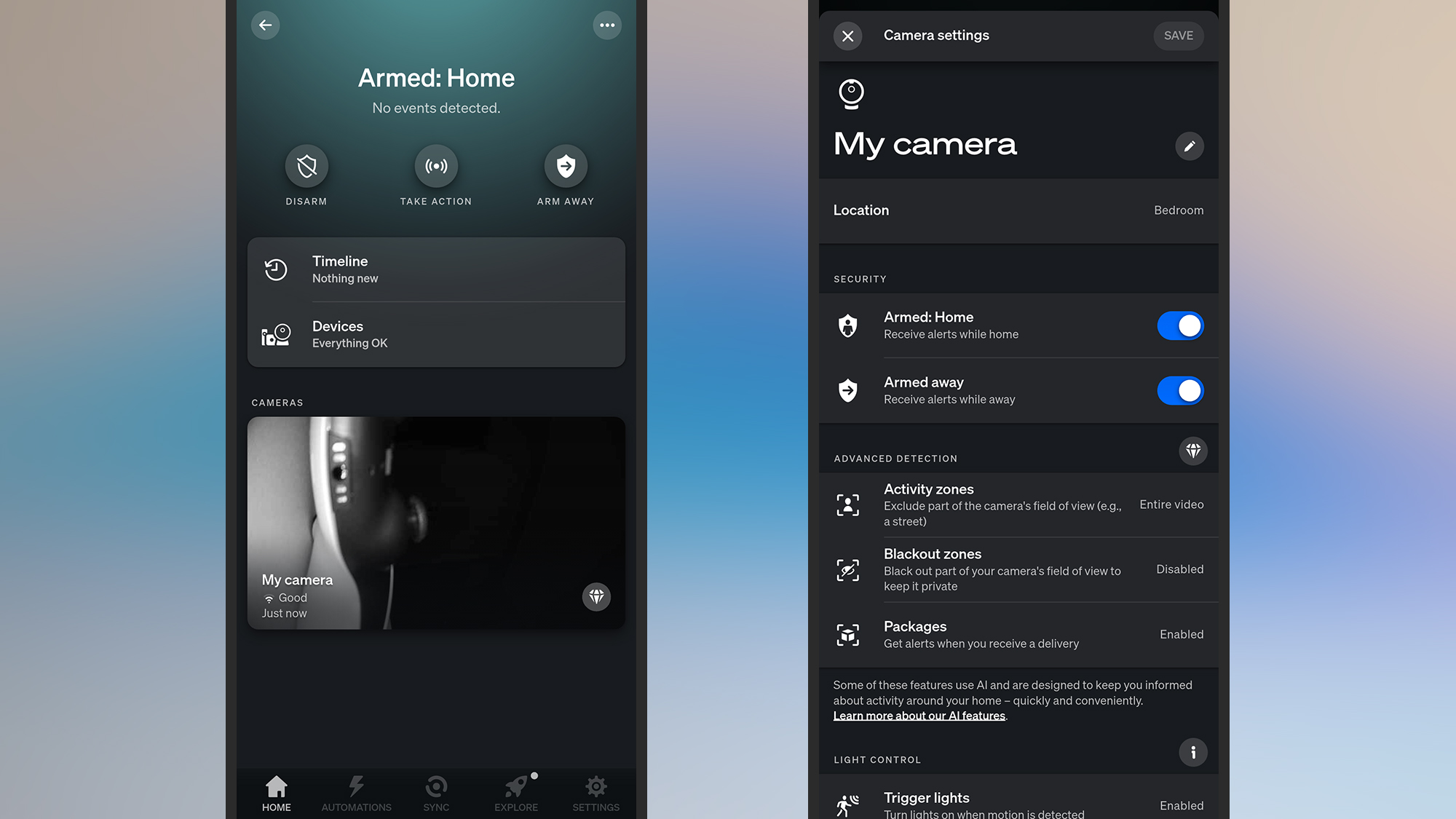Toggle off Armed: Home alerts
Image resolution: width=1456 pixels, height=819 pixels.
(1180, 325)
